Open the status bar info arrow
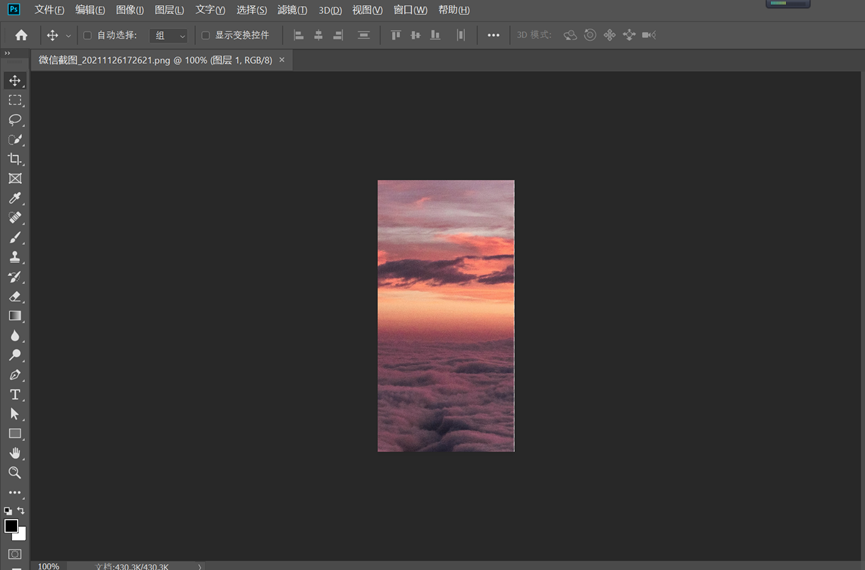Image resolution: width=865 pixels, height=570 pixels. point(199,566)
